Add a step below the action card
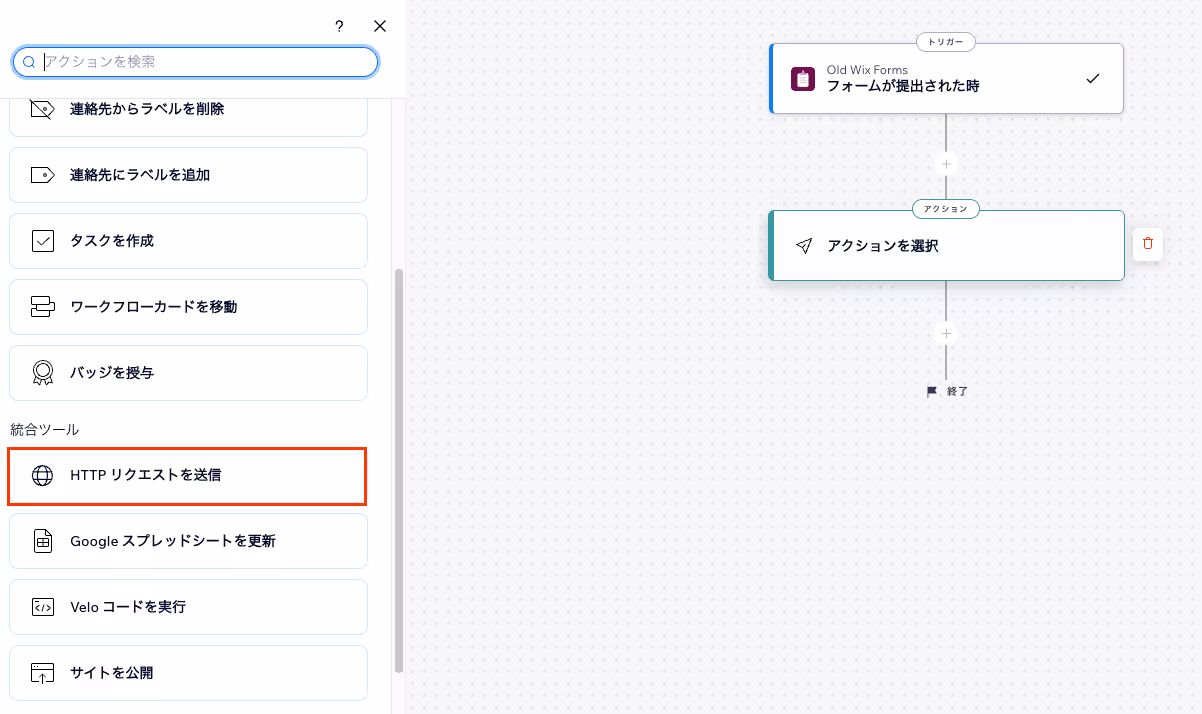This screenshot has height=714, width=1202. pyautogui.click(x=946, y=334)
